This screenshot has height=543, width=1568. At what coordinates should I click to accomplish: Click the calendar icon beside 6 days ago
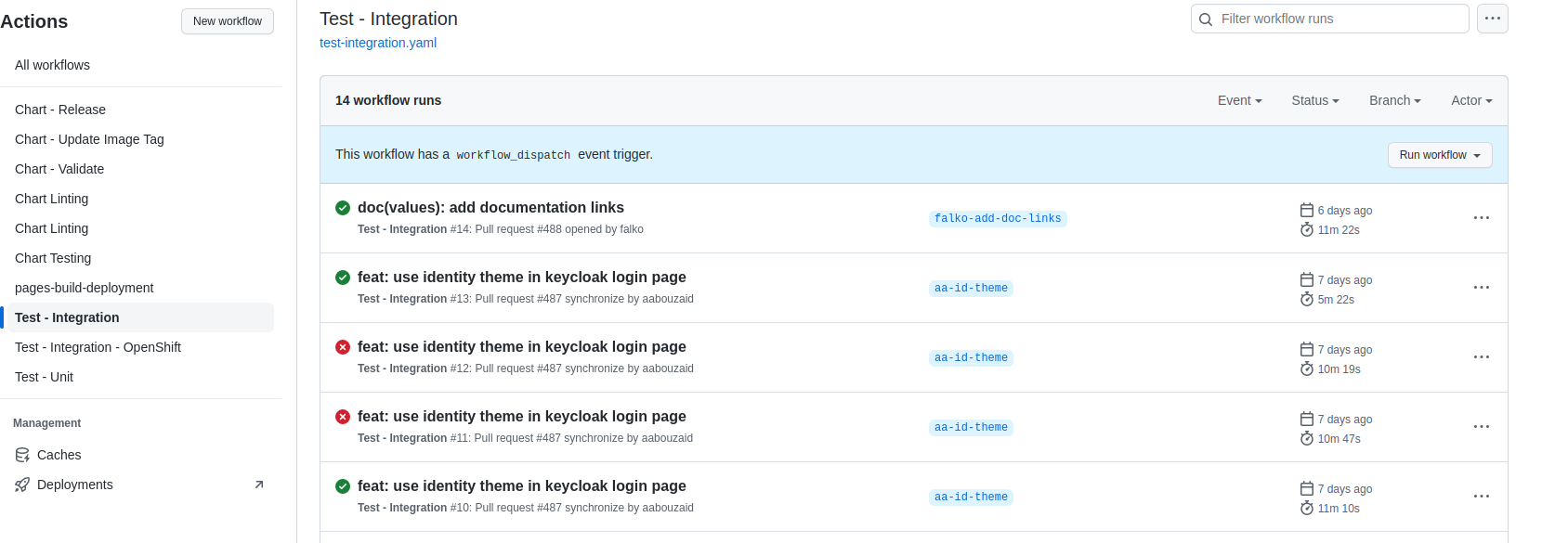1307,211
